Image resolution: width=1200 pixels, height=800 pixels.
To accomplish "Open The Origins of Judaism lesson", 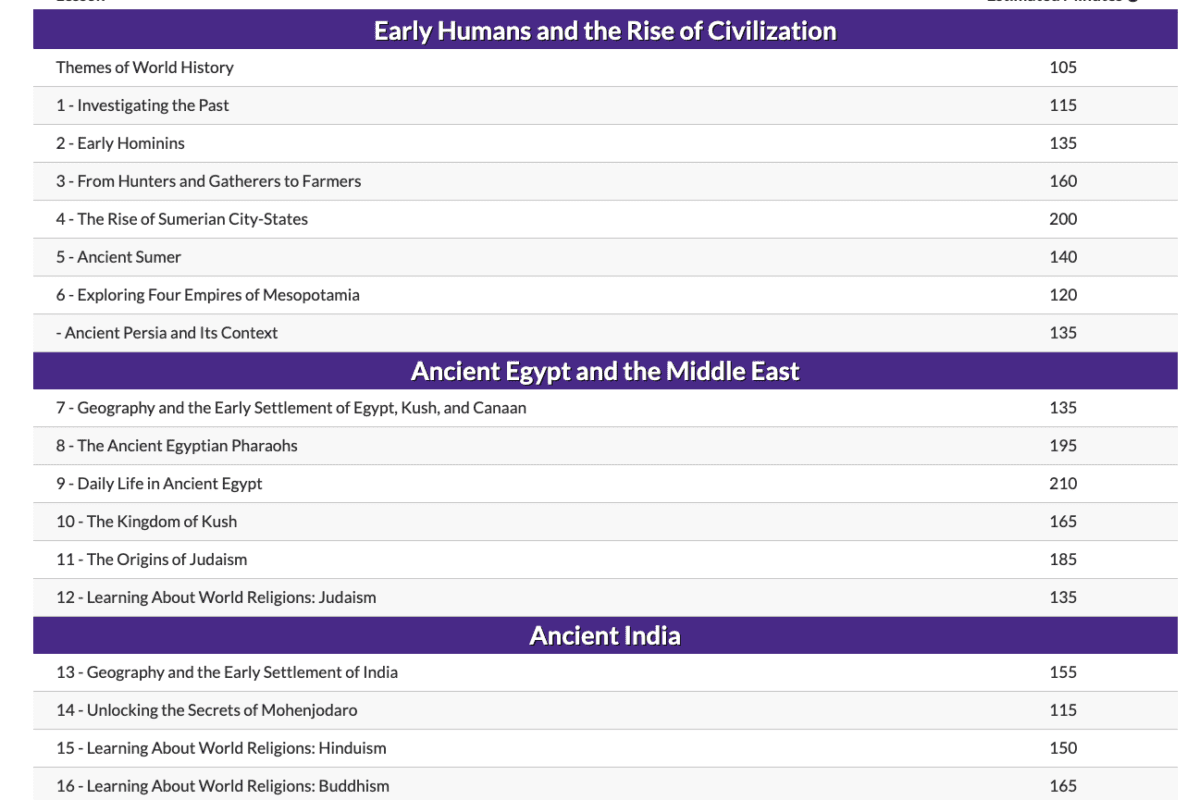I will (152, 559).
